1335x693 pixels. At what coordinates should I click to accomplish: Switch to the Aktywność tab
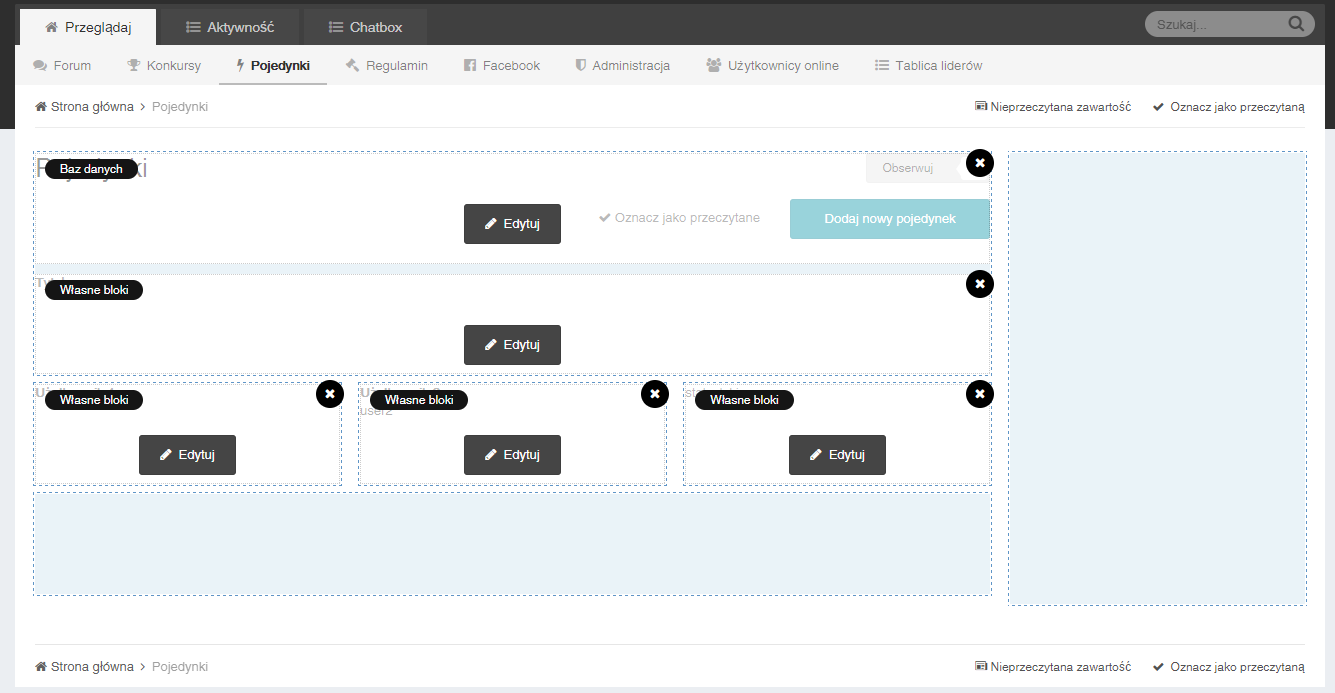pos(230,27)
